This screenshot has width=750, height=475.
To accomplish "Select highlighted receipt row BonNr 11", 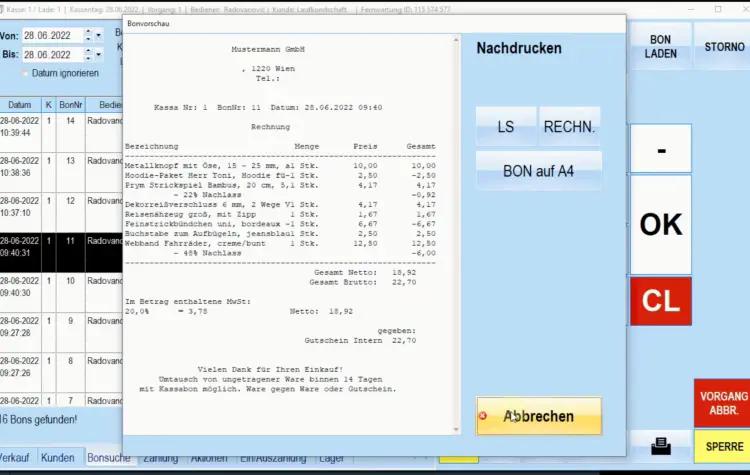I will [x=61, y=253].
